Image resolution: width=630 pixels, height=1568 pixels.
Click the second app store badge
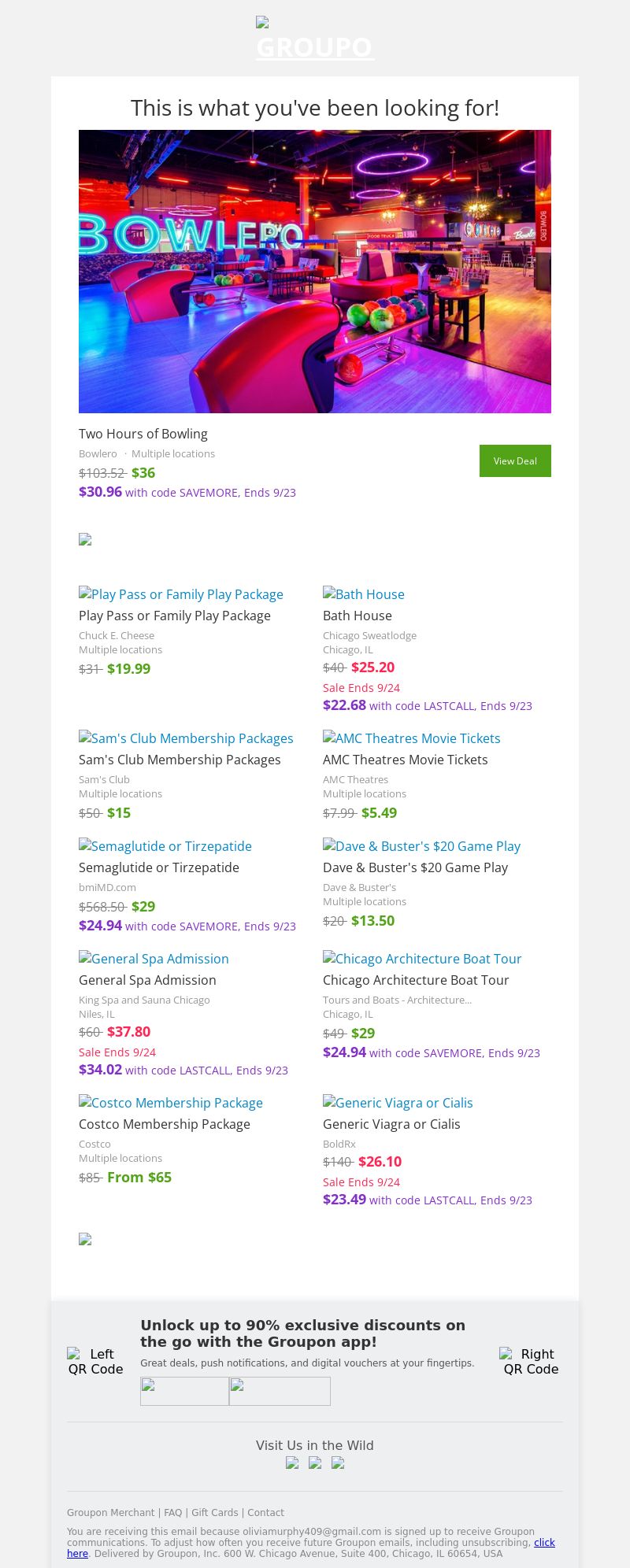(280, 1391)
